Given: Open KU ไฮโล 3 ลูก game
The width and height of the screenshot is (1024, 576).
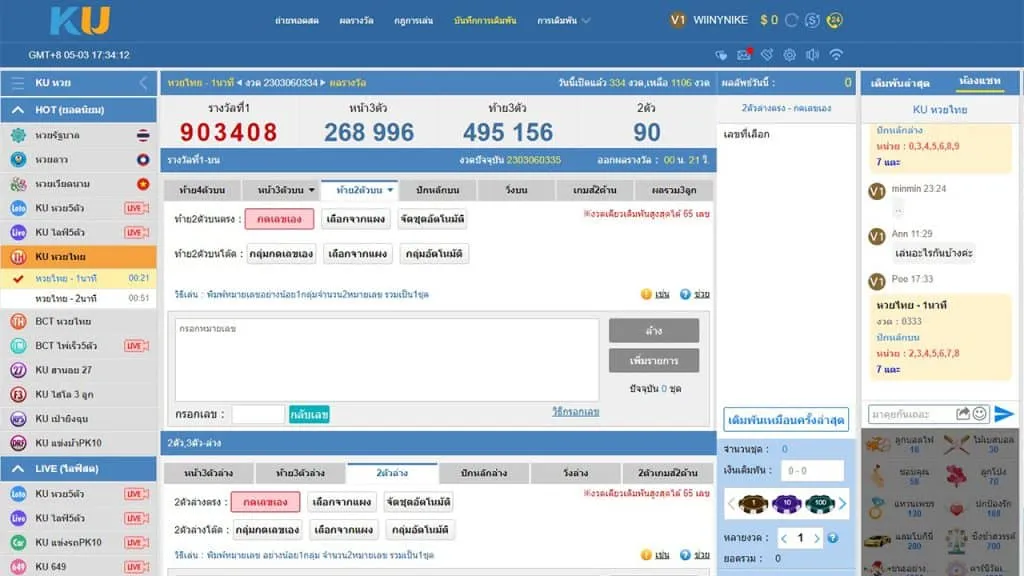Looking at the screenshot, I should [78, 394].
